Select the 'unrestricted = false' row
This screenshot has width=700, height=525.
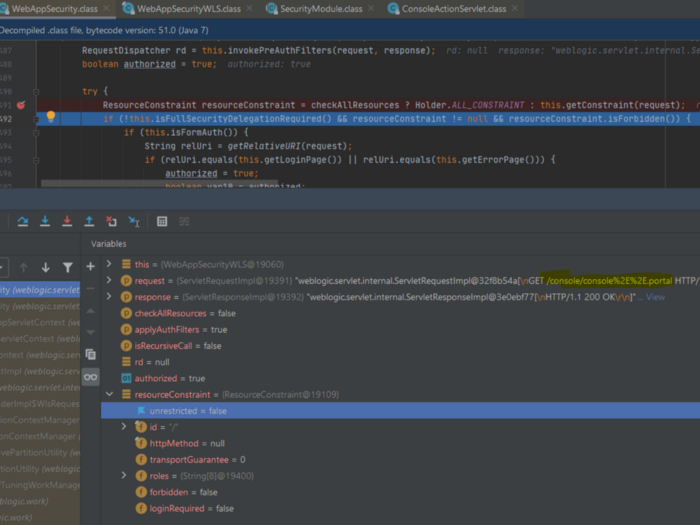click(400, 411)
